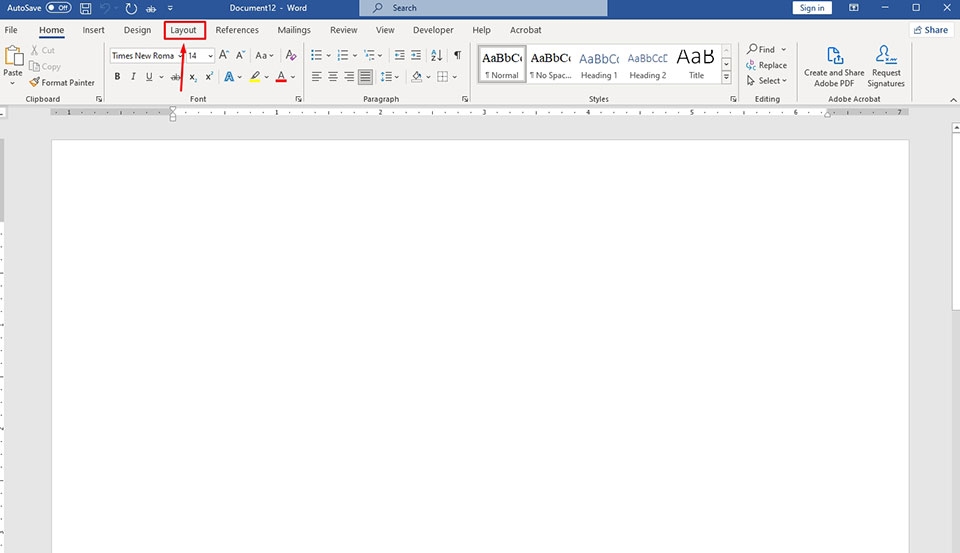Screen dimensions: 960x553
Task: Open the Developer tab
Action: click(x=433, y=30)
